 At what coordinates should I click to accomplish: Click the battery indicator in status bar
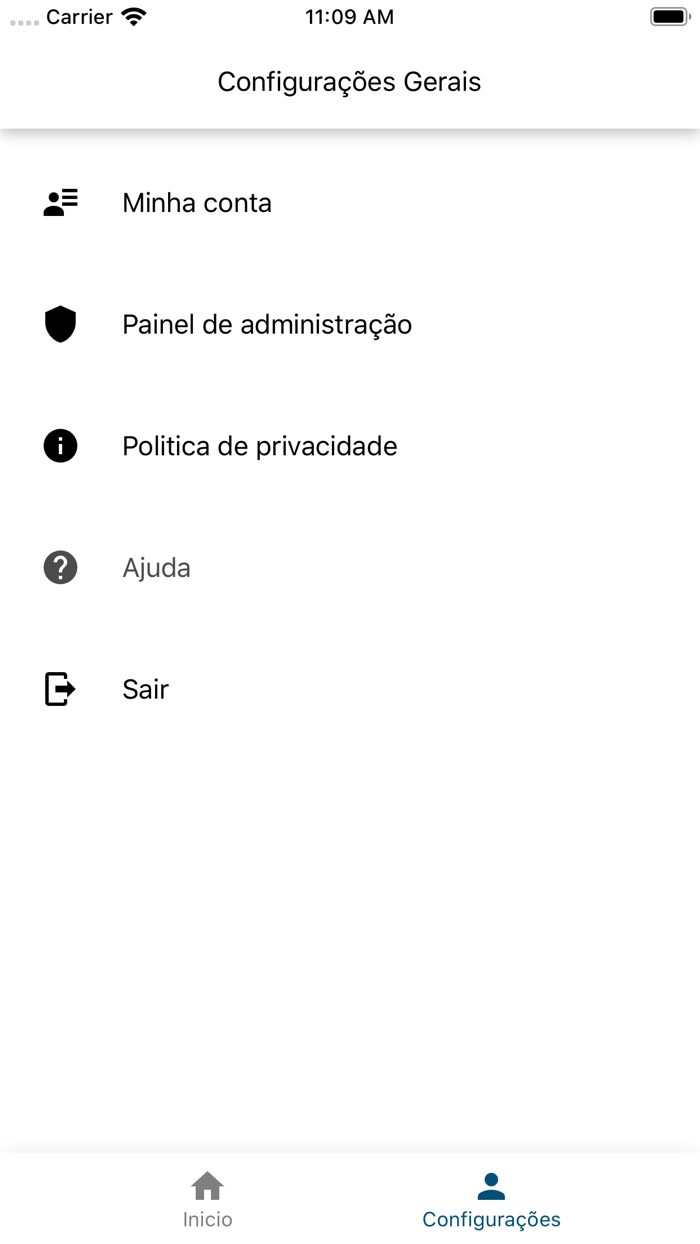pos(668,15)
